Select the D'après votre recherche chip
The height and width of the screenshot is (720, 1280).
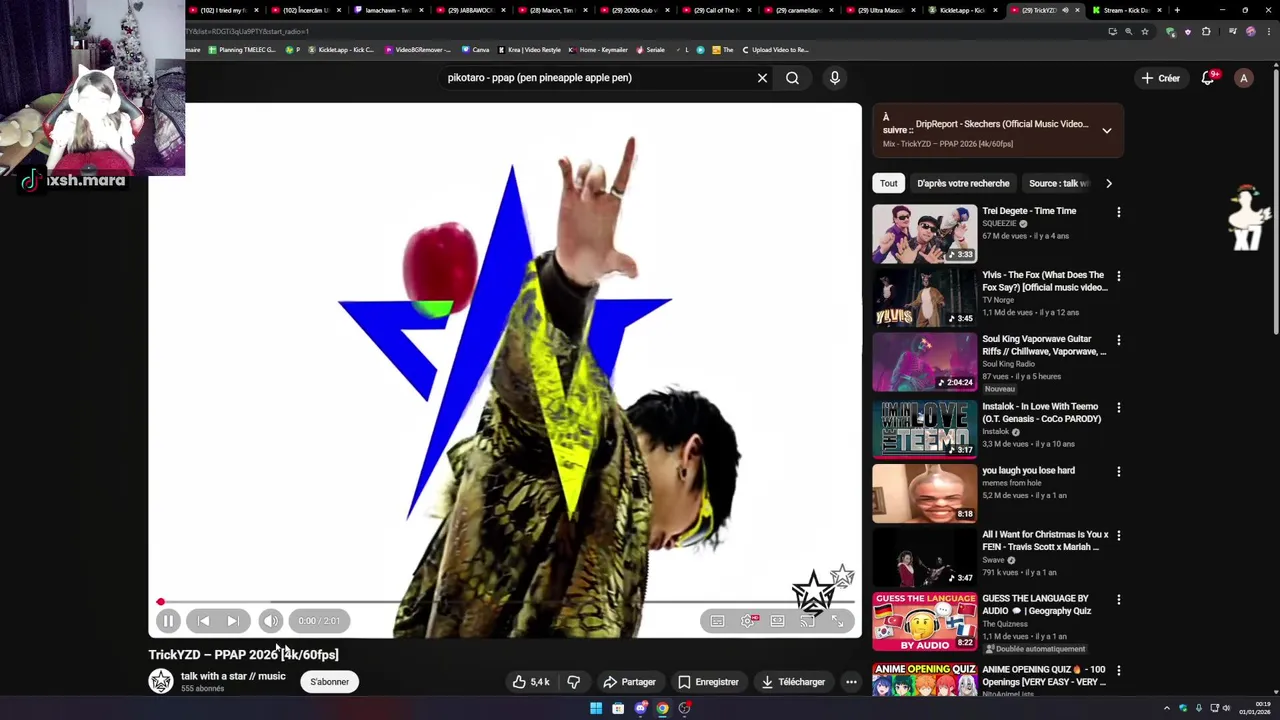963,183
